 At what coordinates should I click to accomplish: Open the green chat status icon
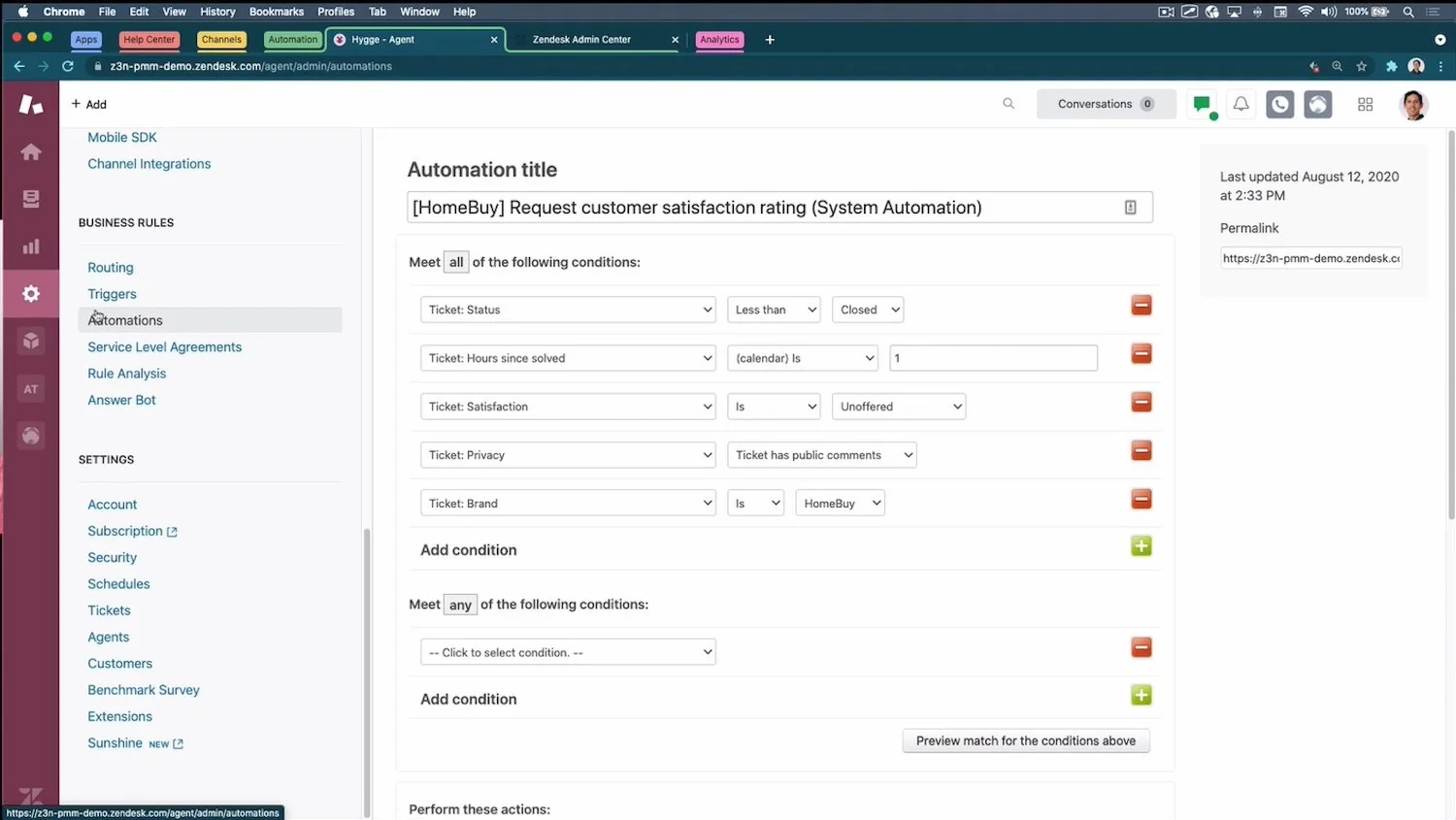[x=1203, y=104]
